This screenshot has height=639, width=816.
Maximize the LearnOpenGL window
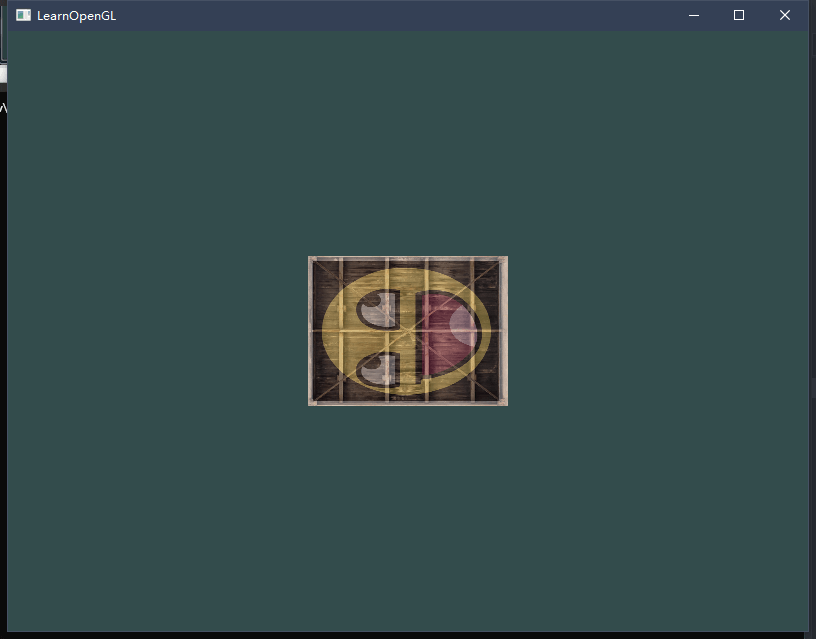[x=739, y=15]
